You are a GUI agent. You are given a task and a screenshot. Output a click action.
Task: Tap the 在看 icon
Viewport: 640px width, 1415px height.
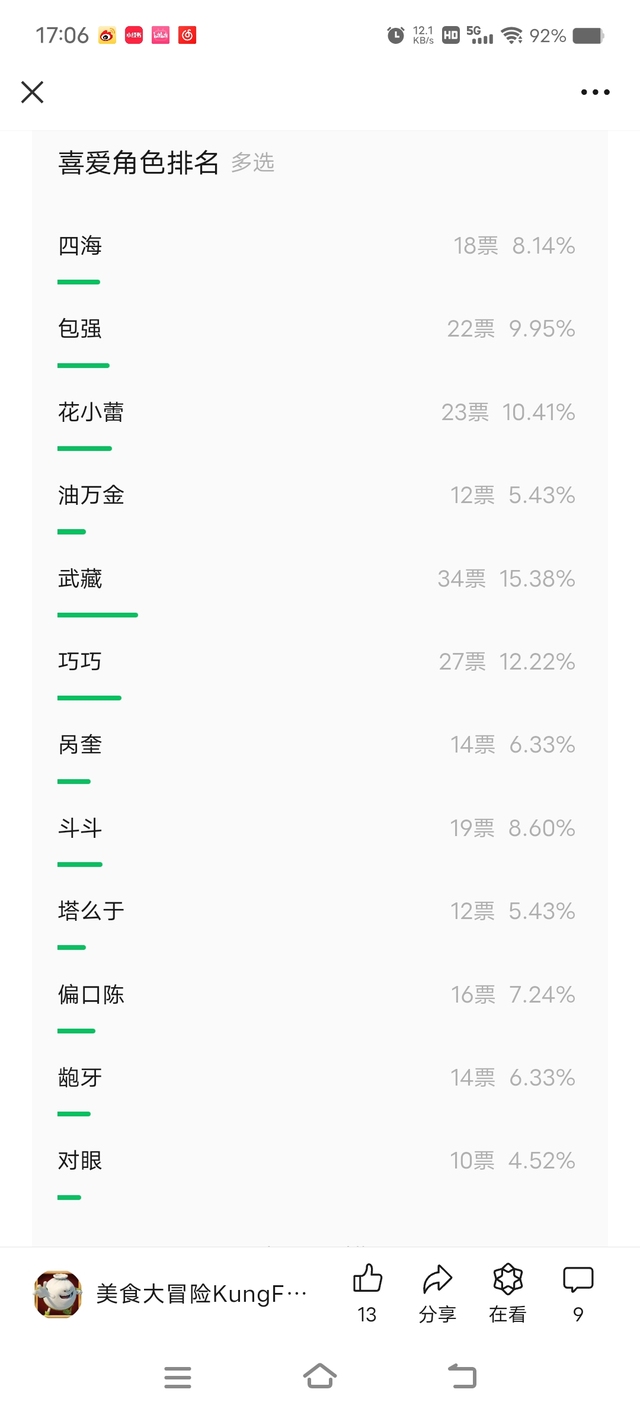point(508,1279)
